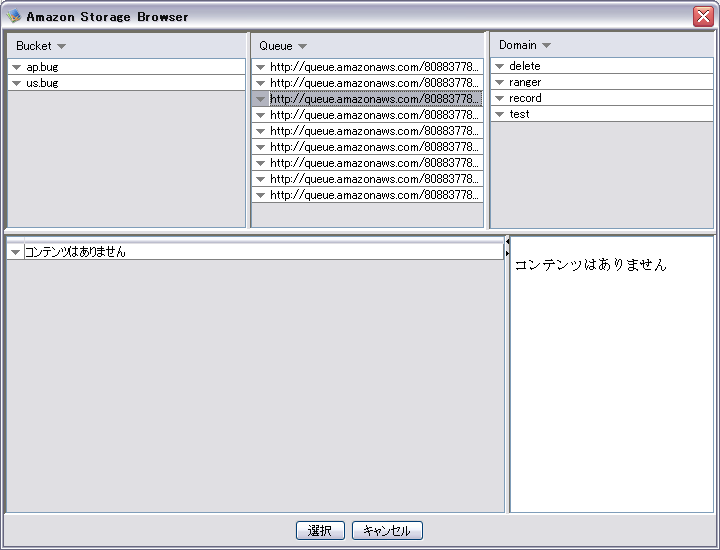Viewport: 720px width, 550px height.
Task: Click the arrow icon beside ap.bug
Action: [x=17, y=67]
